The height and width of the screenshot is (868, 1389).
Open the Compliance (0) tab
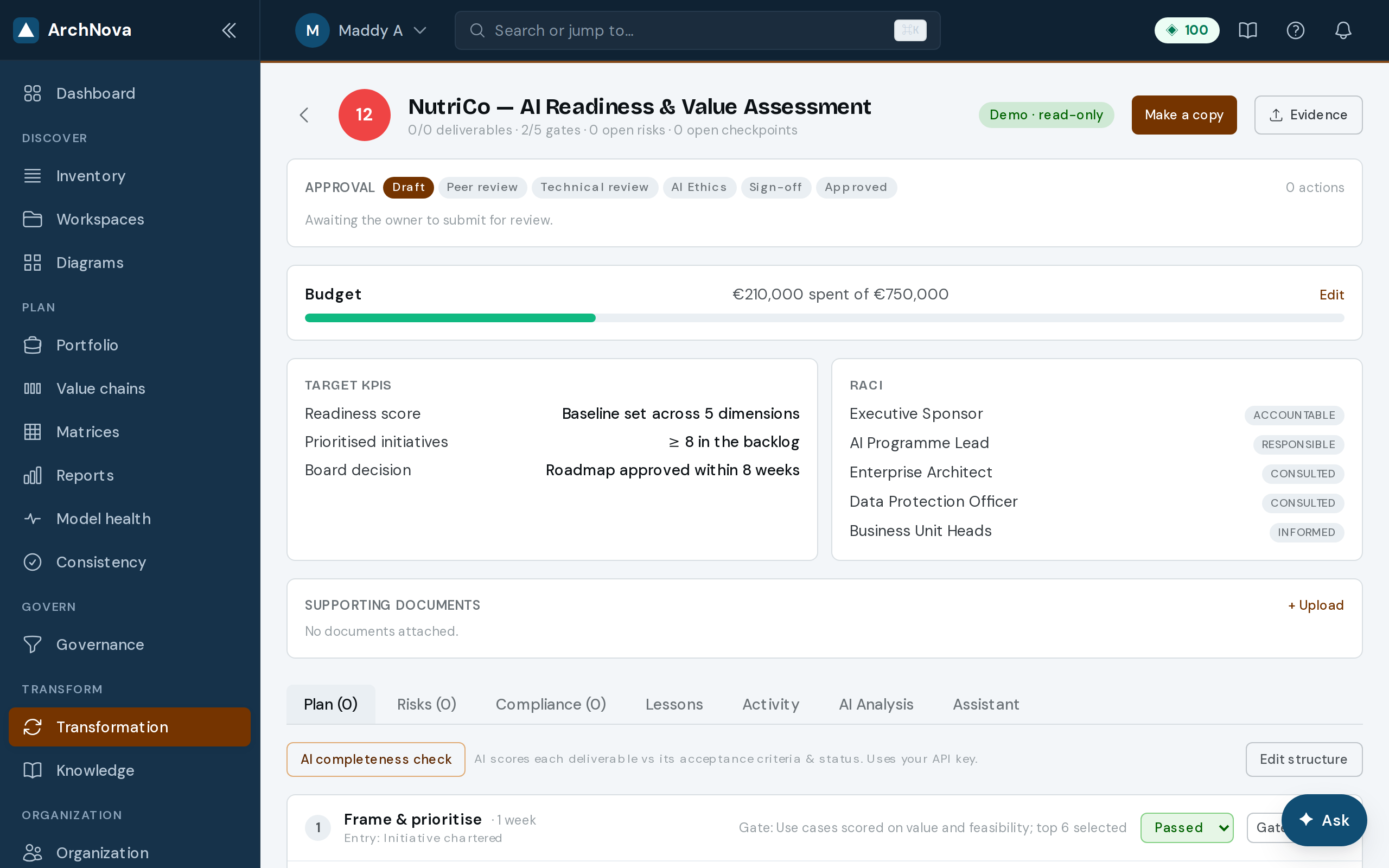click(550, 704)
